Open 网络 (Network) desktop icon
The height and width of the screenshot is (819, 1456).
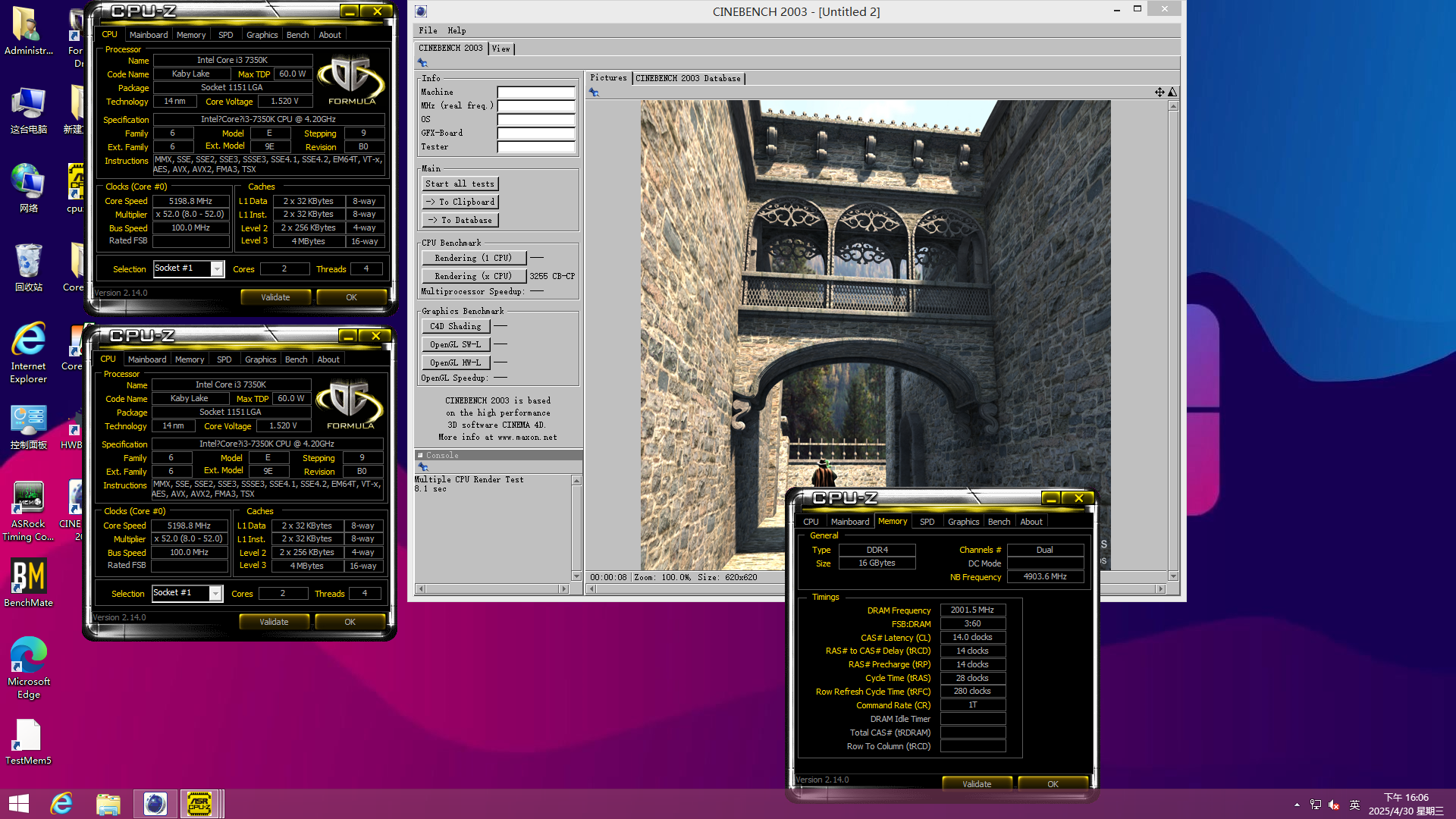(28, 189)
